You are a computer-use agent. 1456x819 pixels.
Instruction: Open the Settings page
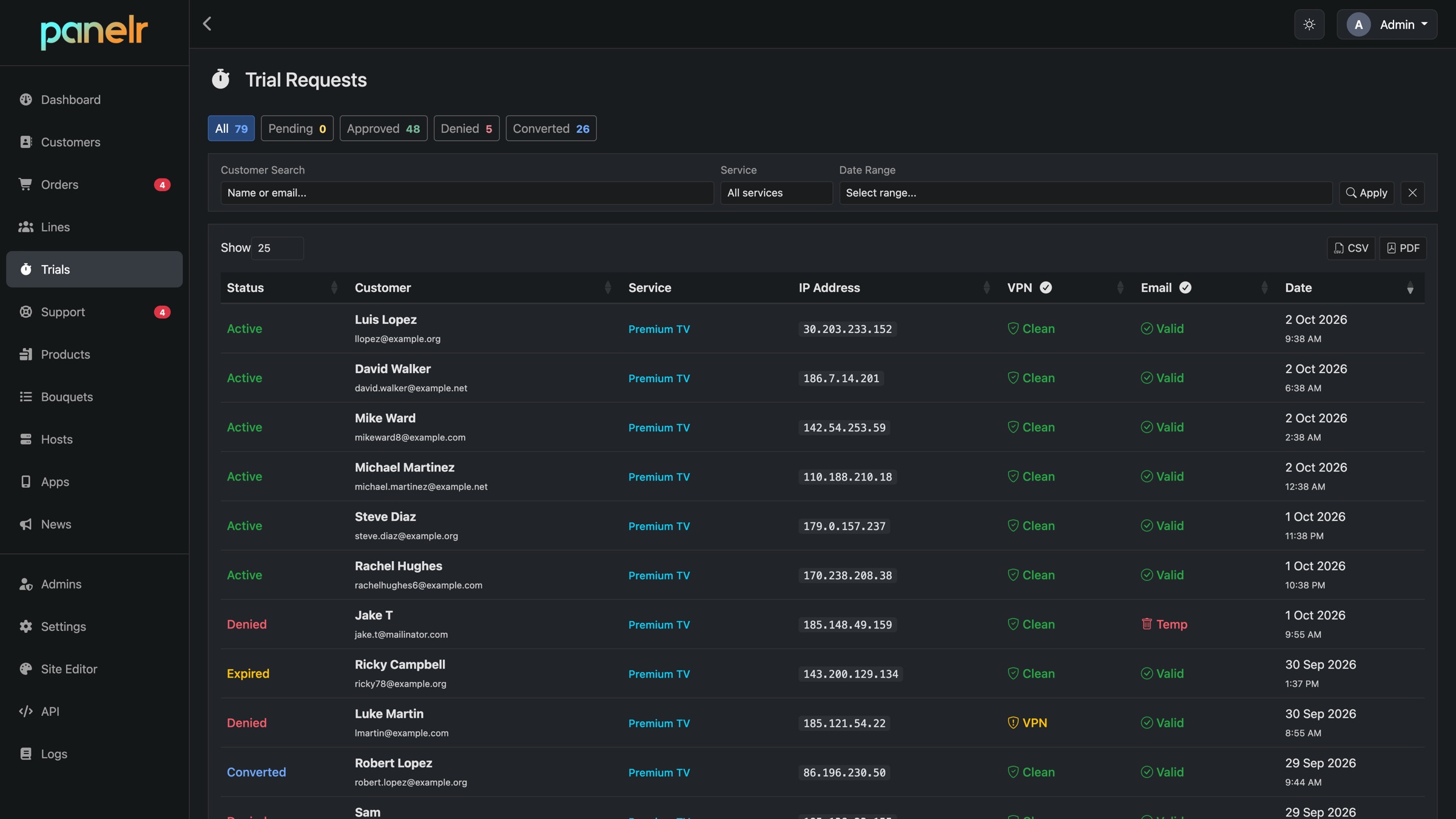(x=94, y=627)
